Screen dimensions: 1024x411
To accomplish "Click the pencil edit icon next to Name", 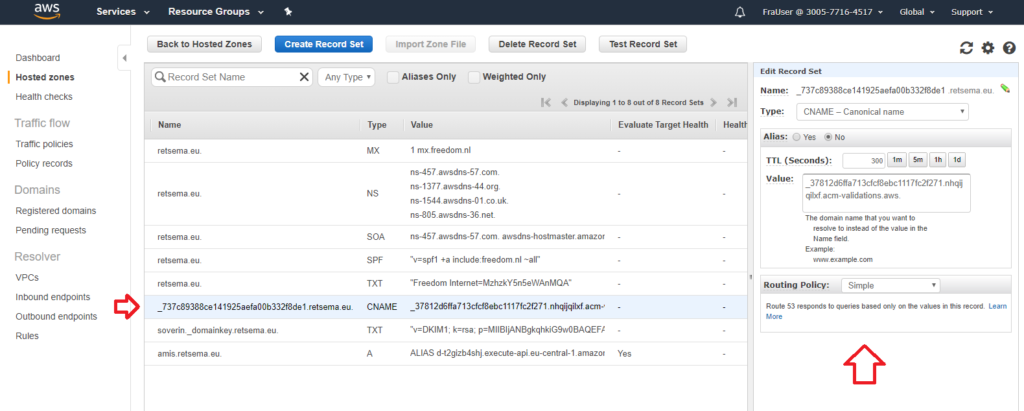I will pyautogui.click(x=1005, y=89).
